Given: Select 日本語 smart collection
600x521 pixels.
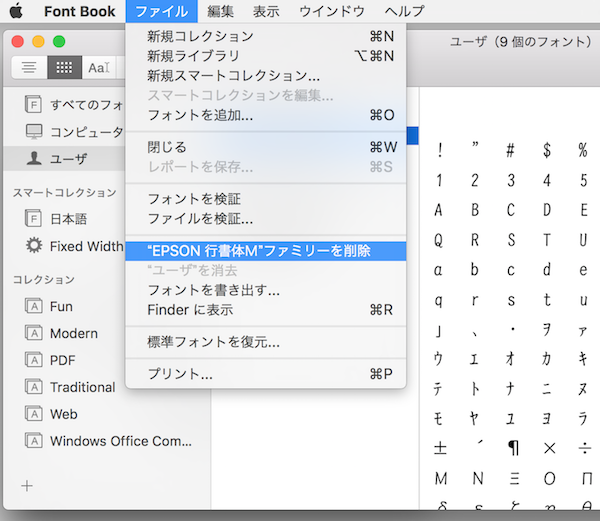Looking at the screenshot, I should point(64,219).
